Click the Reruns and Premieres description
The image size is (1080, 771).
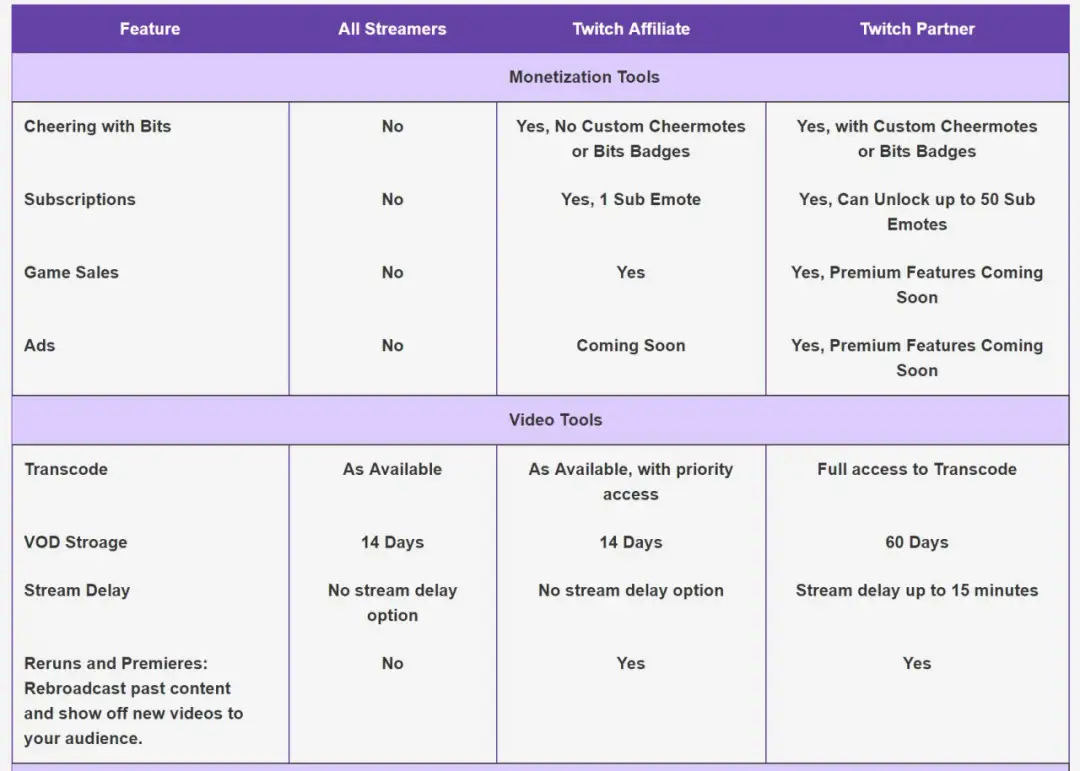coord(134,701)
